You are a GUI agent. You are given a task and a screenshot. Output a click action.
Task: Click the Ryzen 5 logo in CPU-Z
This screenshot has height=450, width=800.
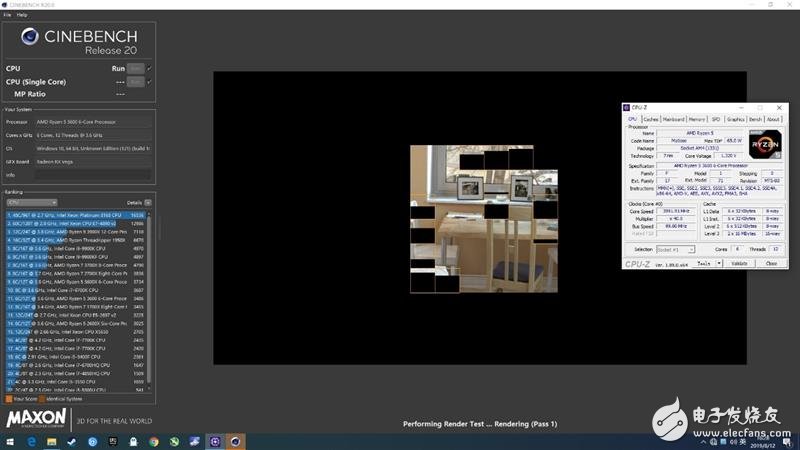[x=764, y=144]
